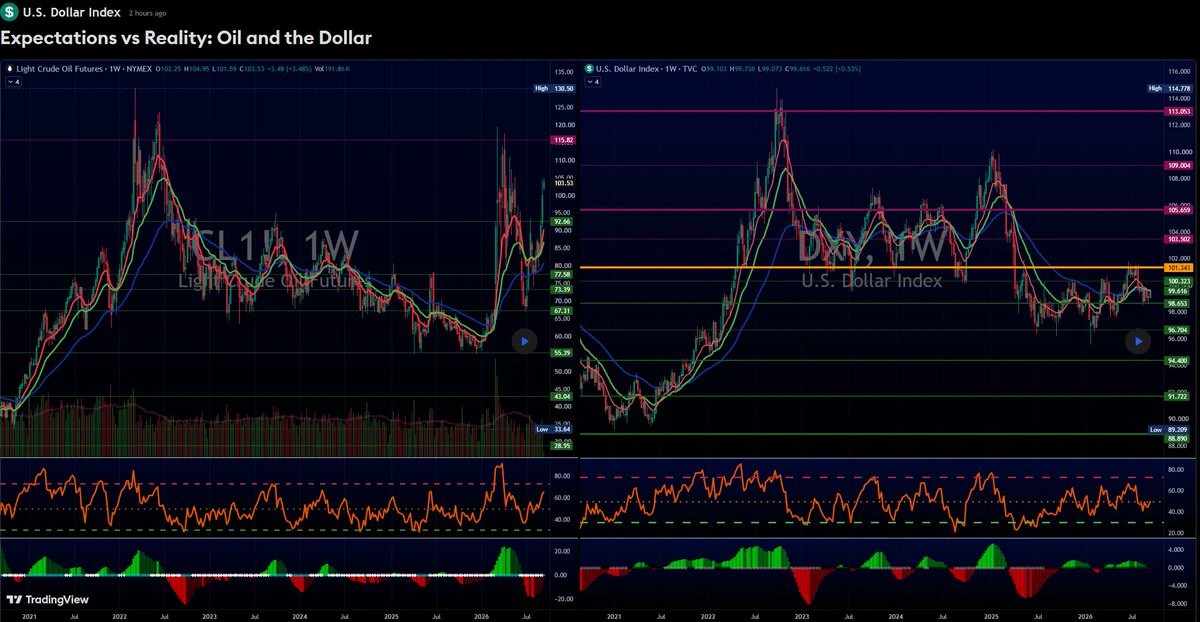The height and width of the screenshot is (622, 1200).
Task: Click the 113.053 pink price label
Action: click(x=1180, y=111)
